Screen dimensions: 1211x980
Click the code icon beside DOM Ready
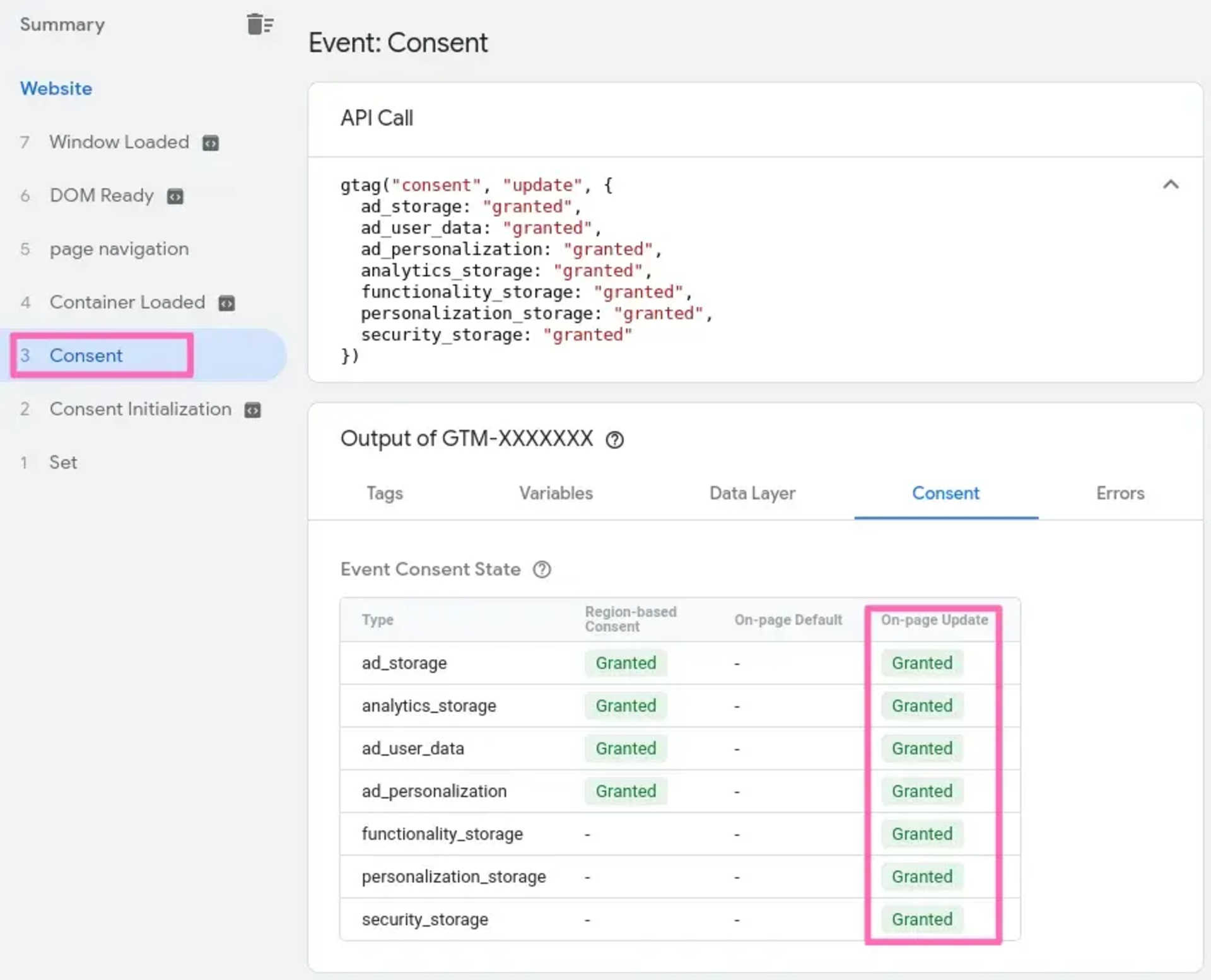175,197
